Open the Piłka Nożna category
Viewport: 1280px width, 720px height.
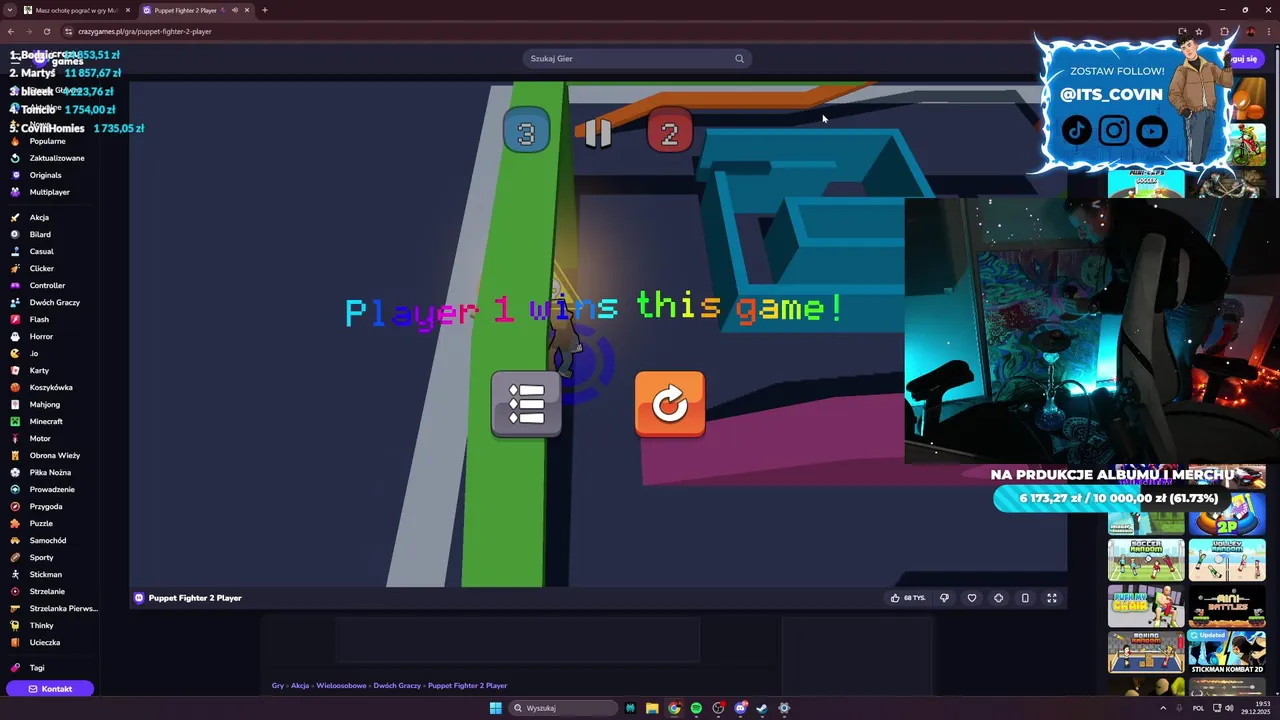point(48,472)
